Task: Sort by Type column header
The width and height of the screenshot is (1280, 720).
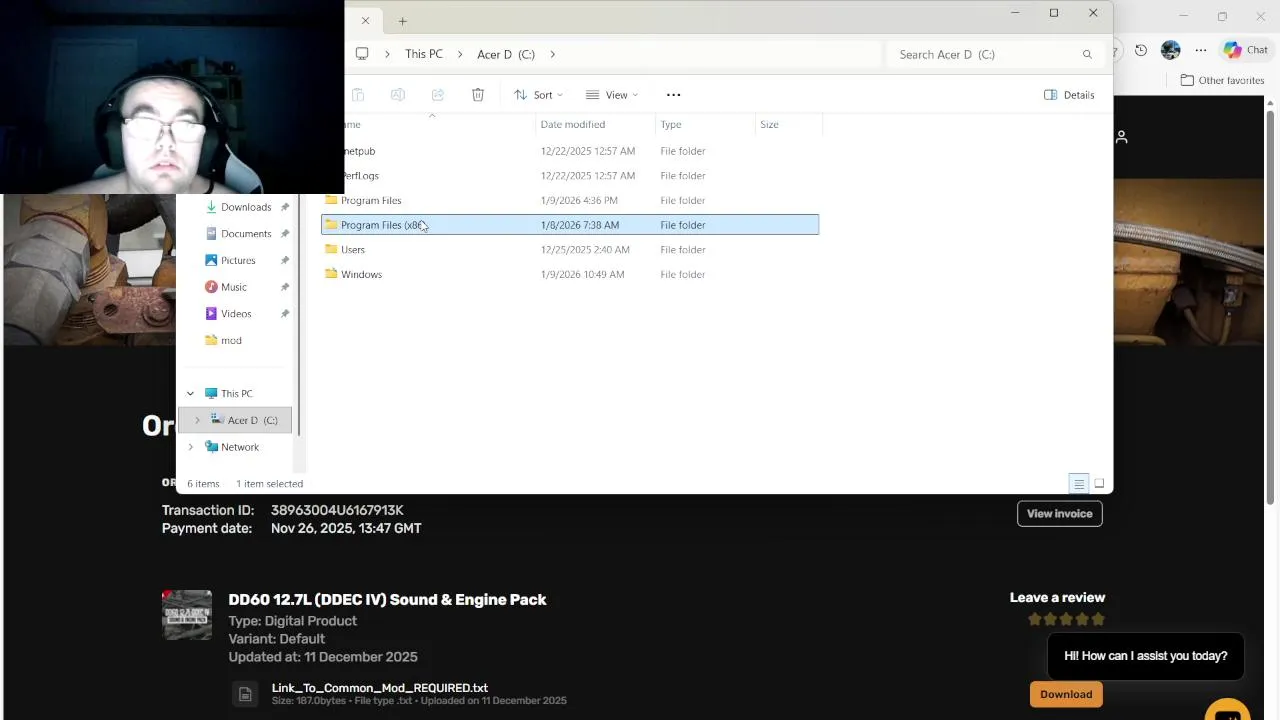Action: coord(671,124)
